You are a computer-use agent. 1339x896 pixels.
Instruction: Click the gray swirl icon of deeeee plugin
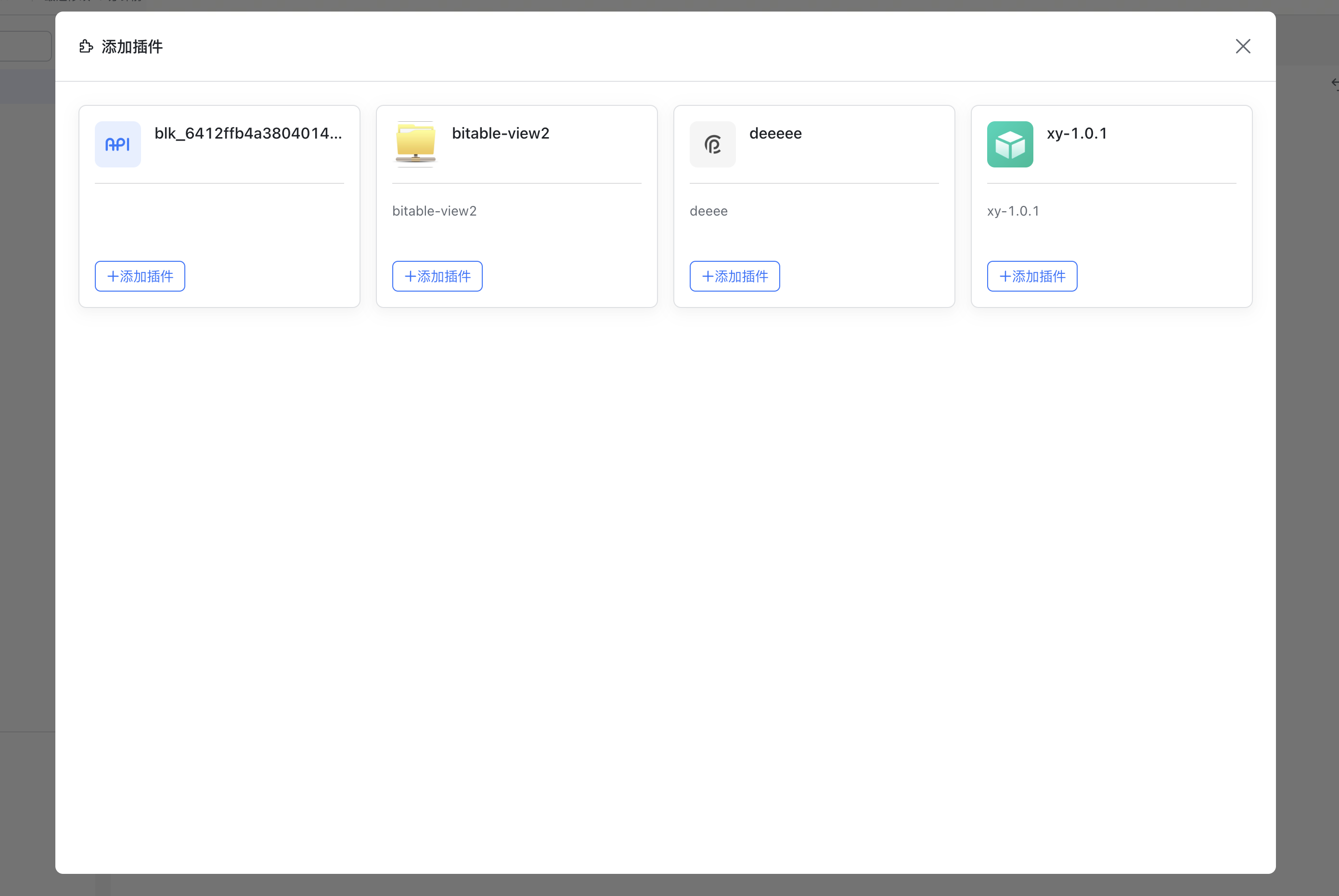pyautogui.click(x=712, y=144)
